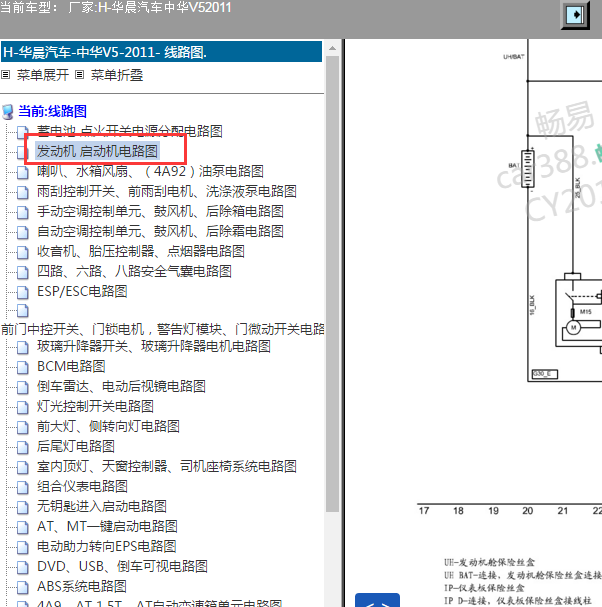The image size is (602, 607).
Task: Expand all menus with 菜单展开
Action: point(43,75)
